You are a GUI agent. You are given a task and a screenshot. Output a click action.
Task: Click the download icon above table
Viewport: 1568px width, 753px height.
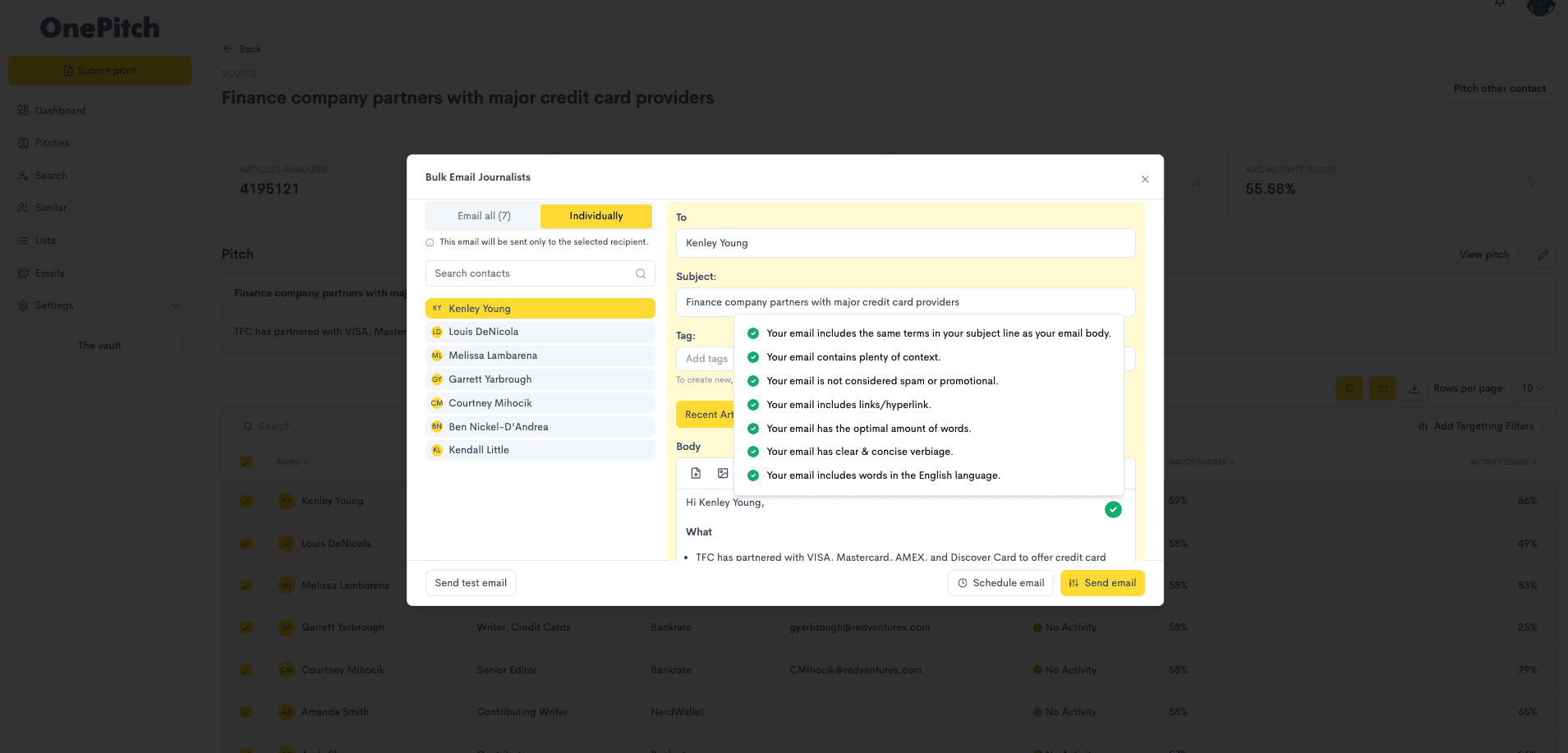tap(1414, 388)
